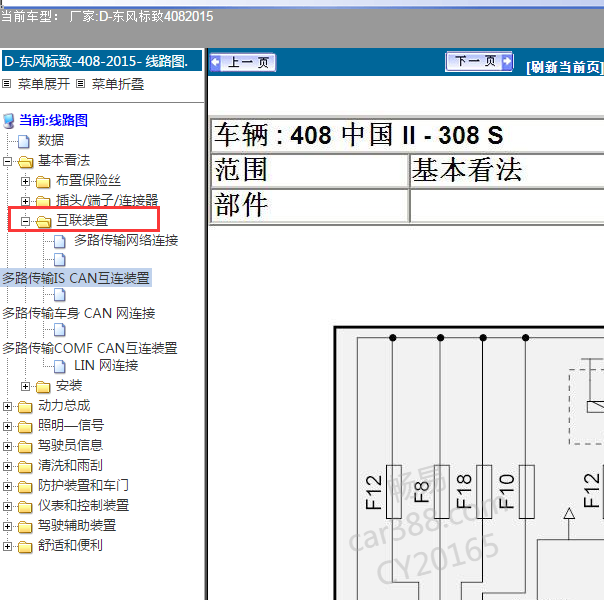Open LIN 网连接 item

pyautogui.click(x=106, y=365)
